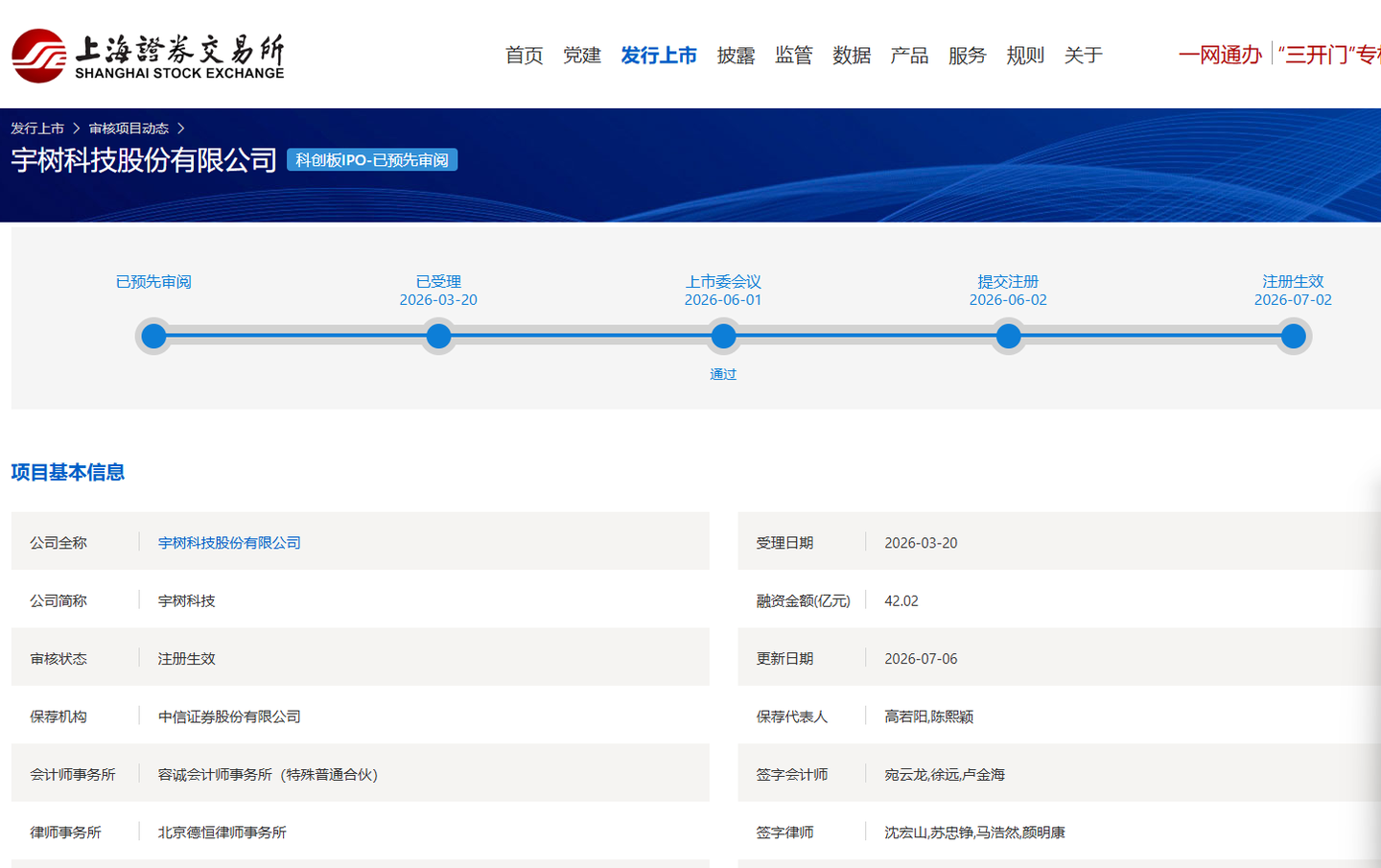Viewport: 1381px width, 868px height.
Task: Go to the "三开门"专栏 link
Action: pos(1329,55)
